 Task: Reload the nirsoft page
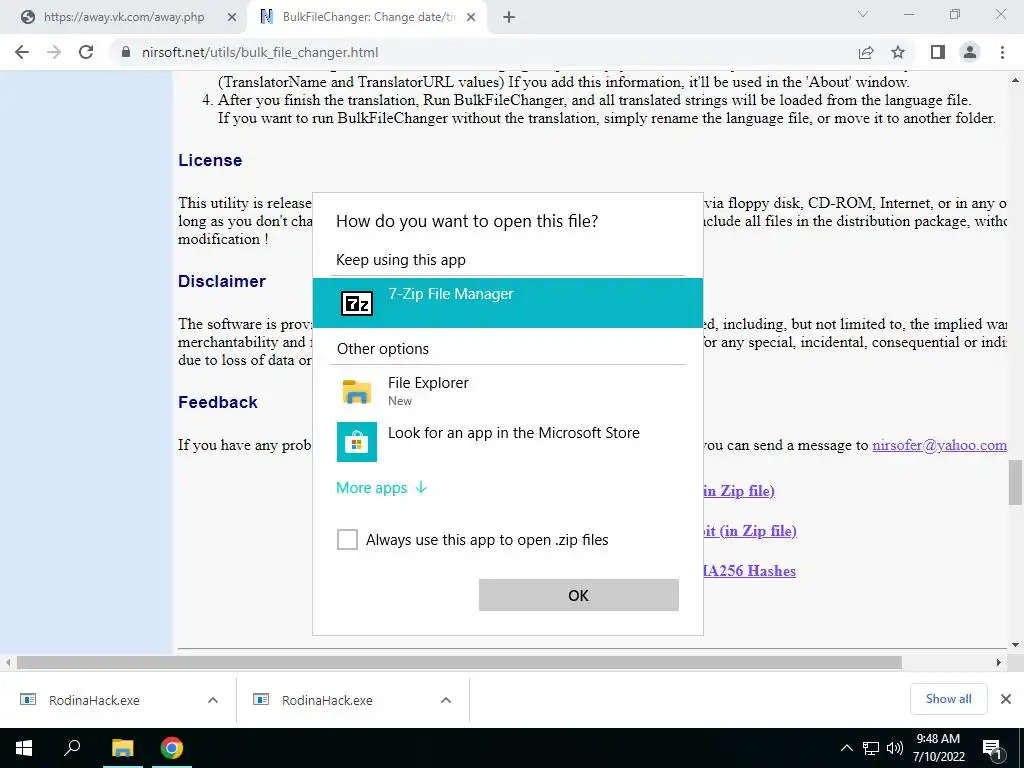[x=86, y=52]
